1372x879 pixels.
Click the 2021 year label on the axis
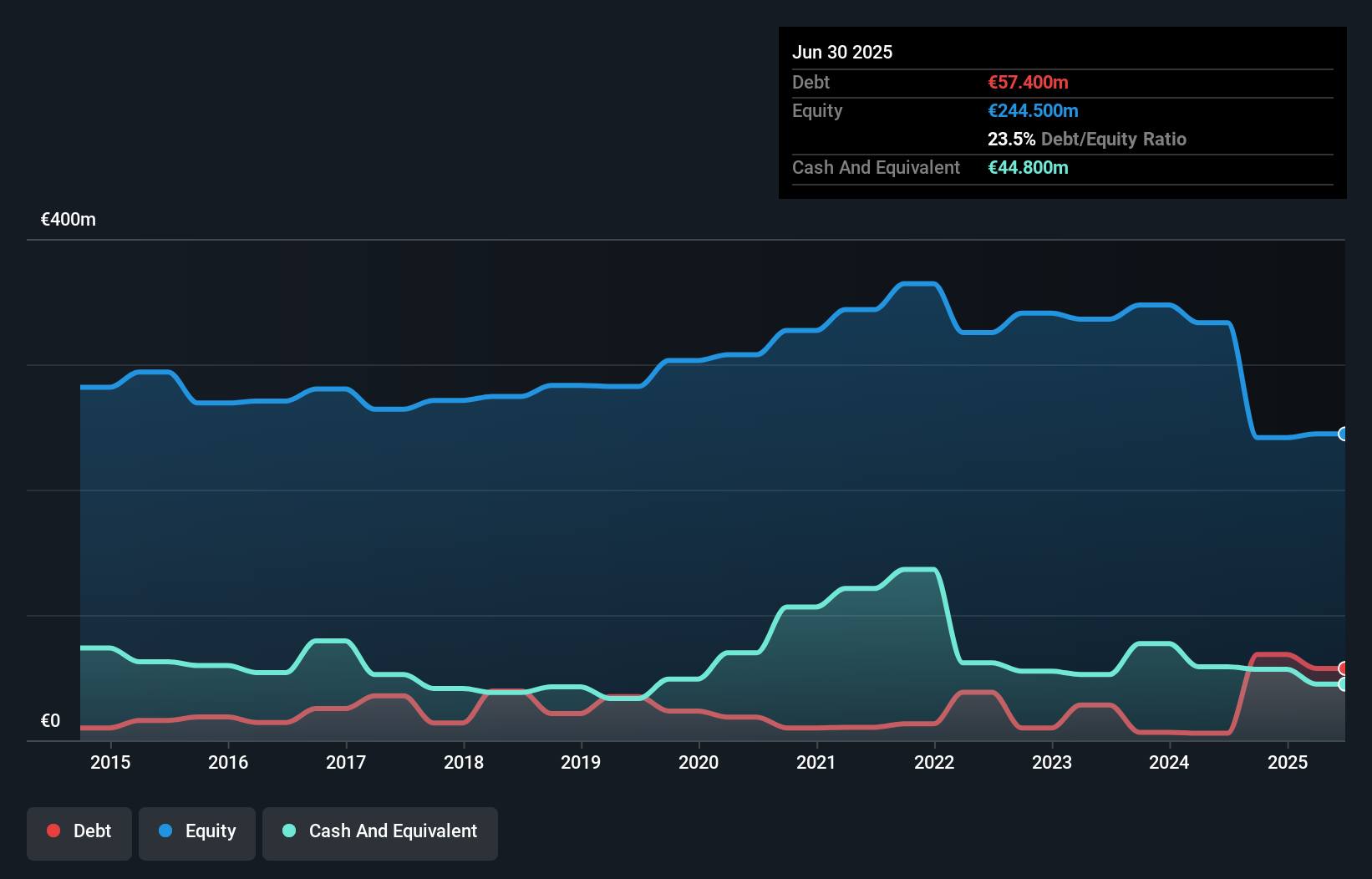click(817, 763)
